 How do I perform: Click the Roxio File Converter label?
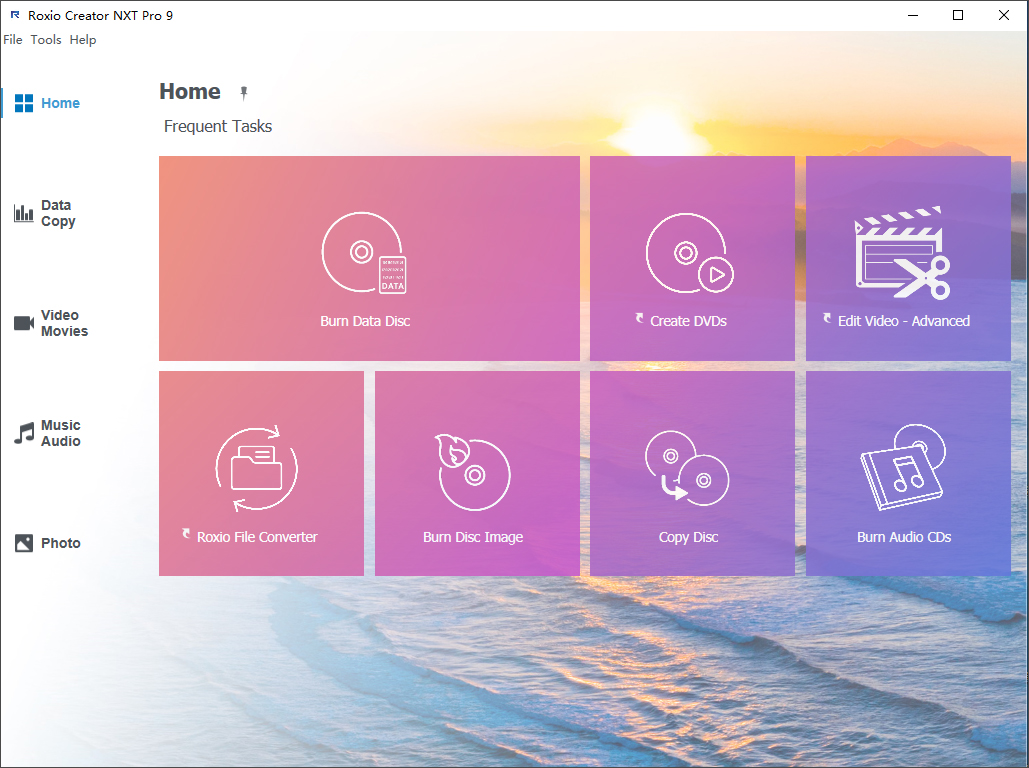click(257, 537)
